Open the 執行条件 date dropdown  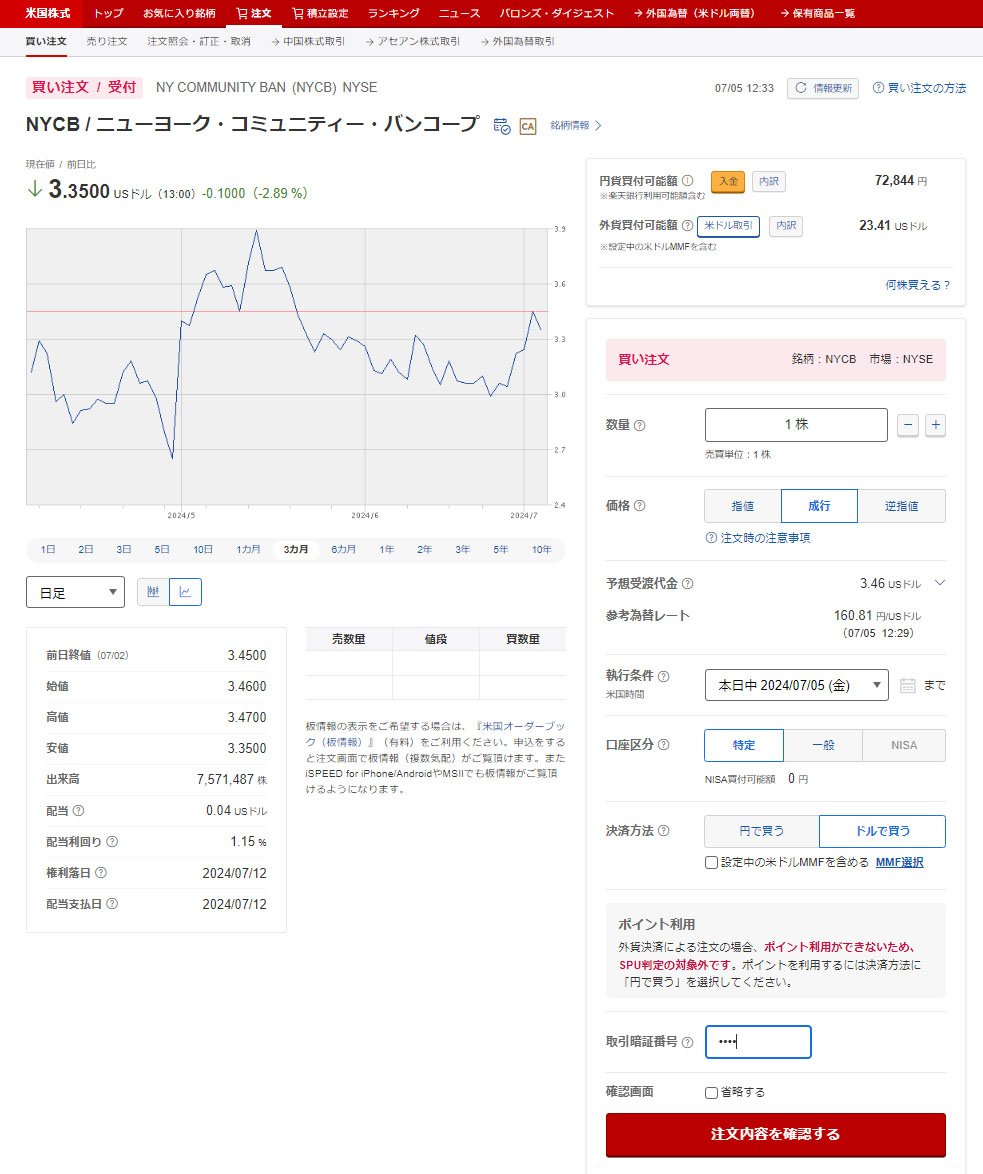796,685
